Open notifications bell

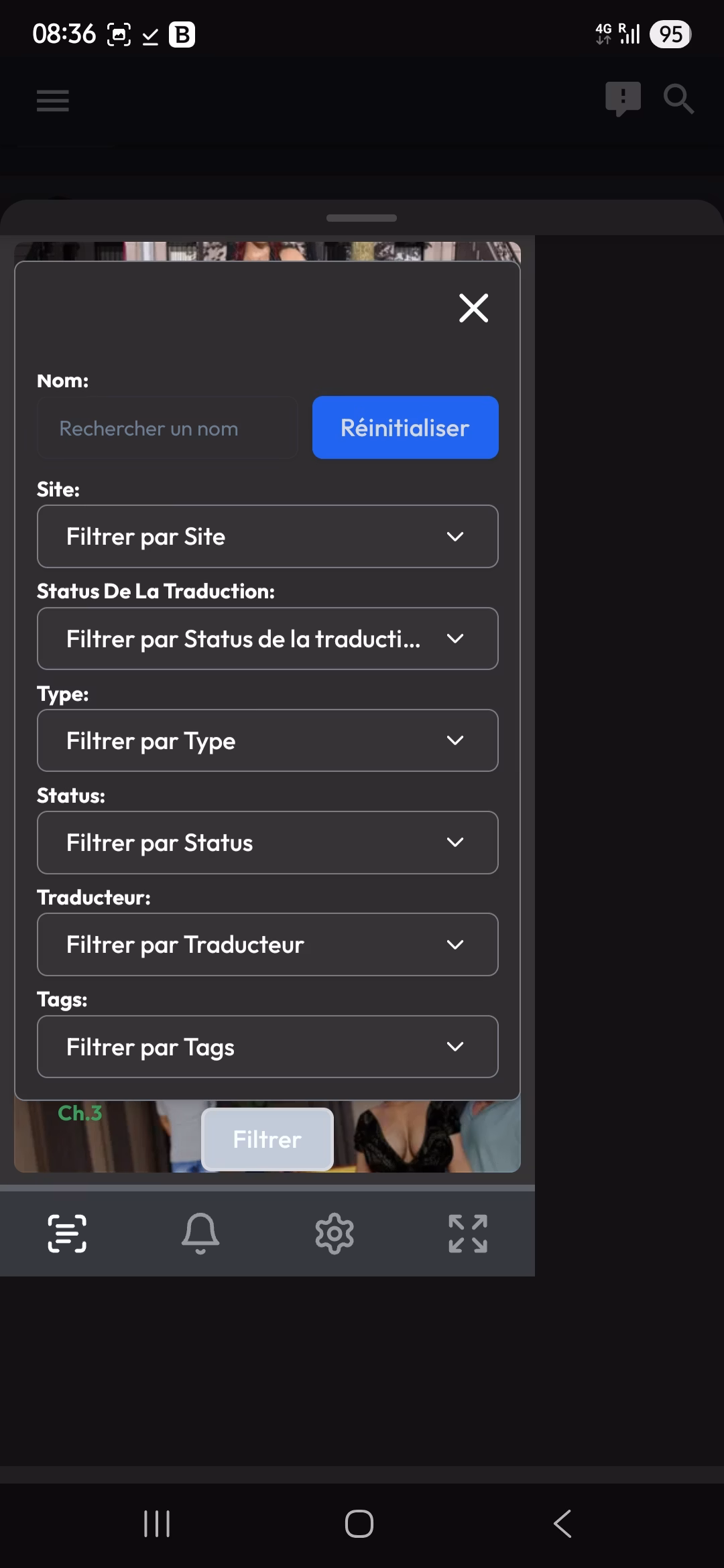(x=200, y=1233)
